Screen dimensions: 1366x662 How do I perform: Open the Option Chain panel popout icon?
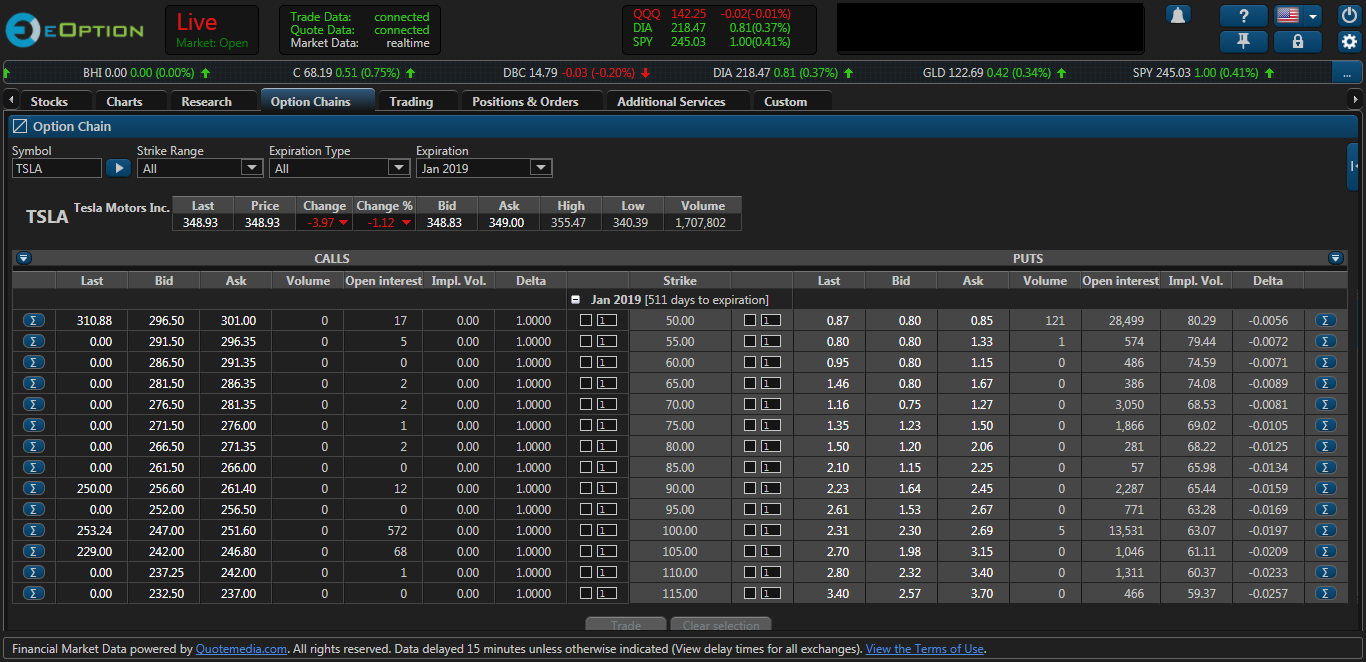point(20,127)
